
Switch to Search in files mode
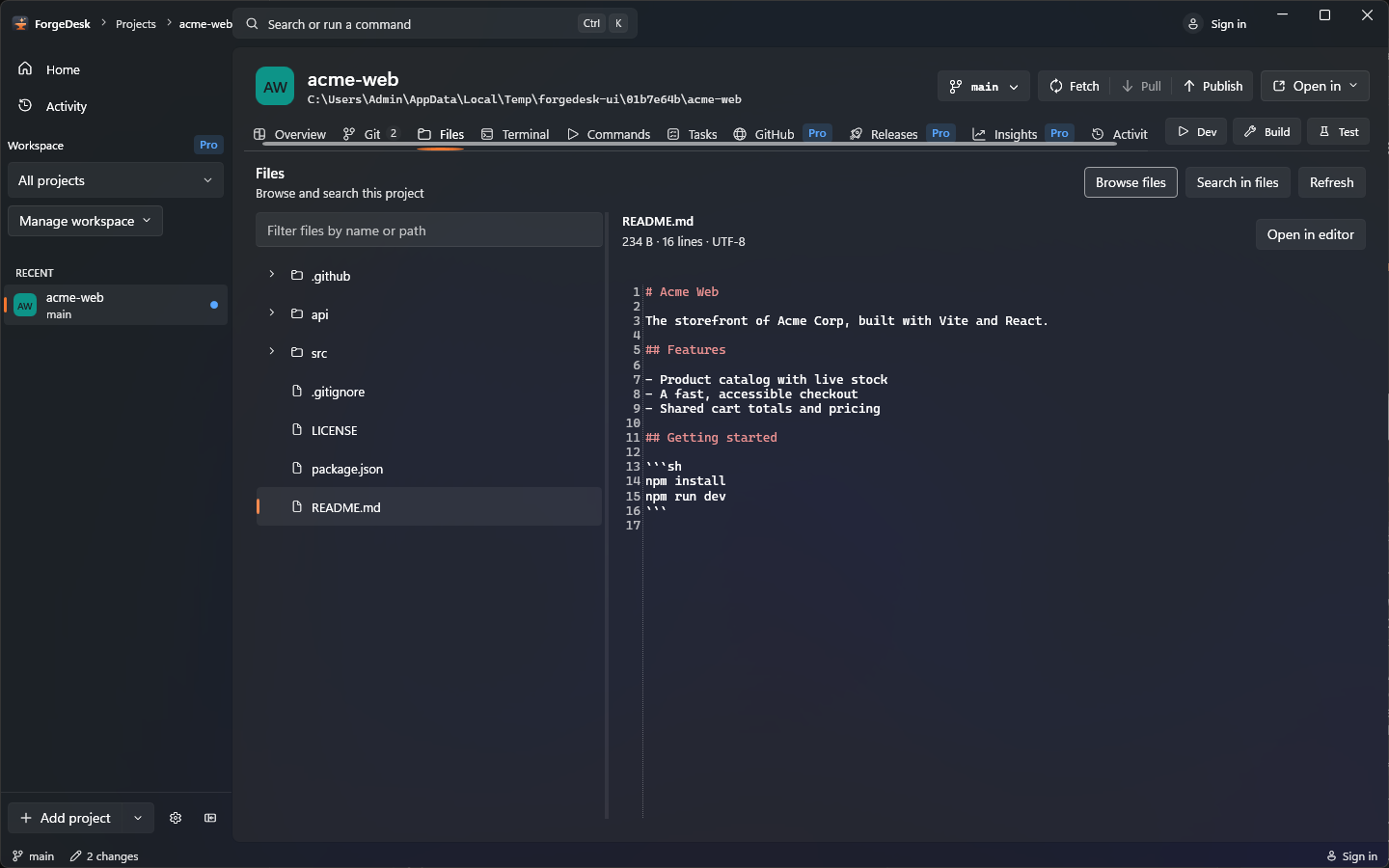click(1238, 182)
